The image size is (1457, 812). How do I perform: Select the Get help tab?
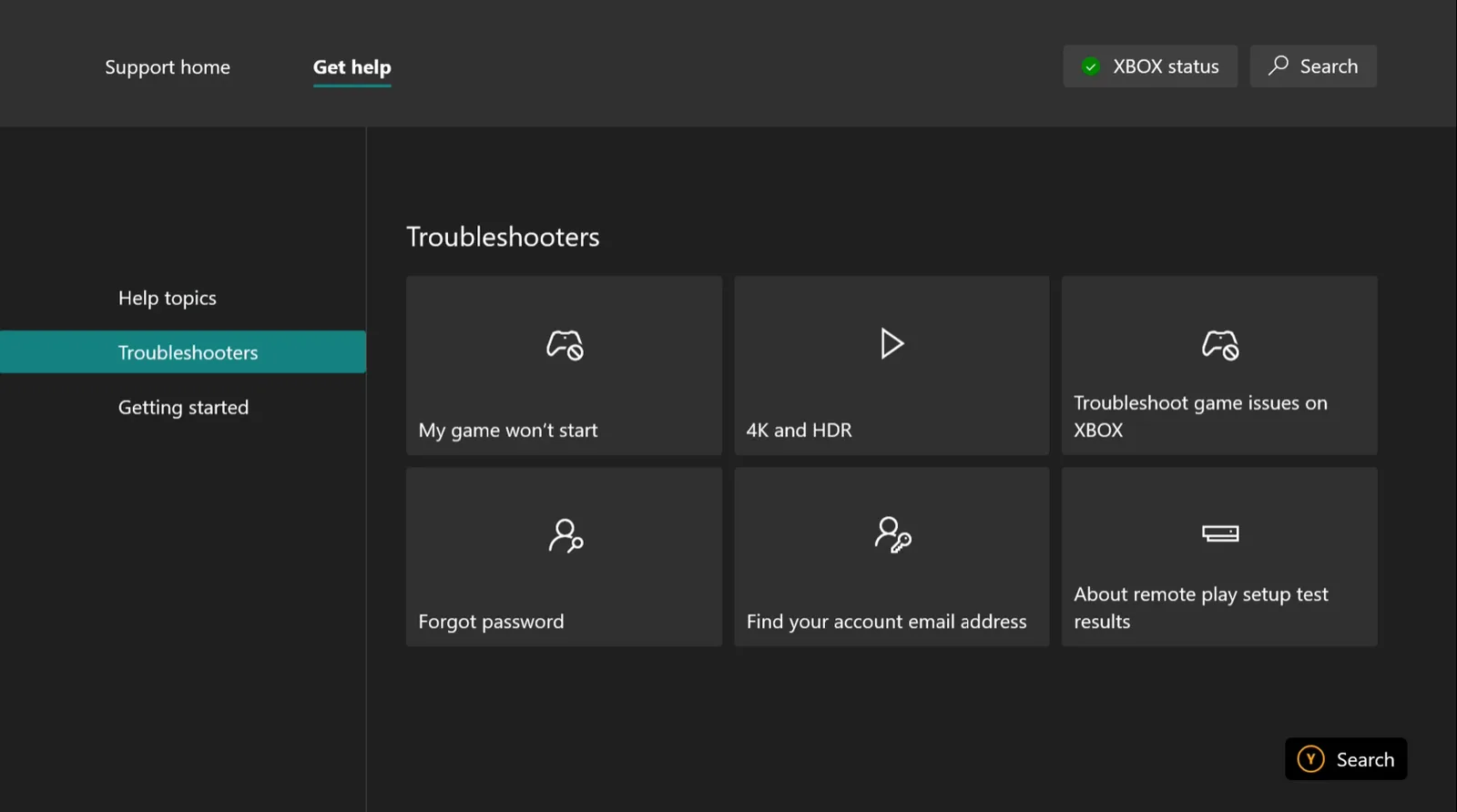click(x=352, y=67)
